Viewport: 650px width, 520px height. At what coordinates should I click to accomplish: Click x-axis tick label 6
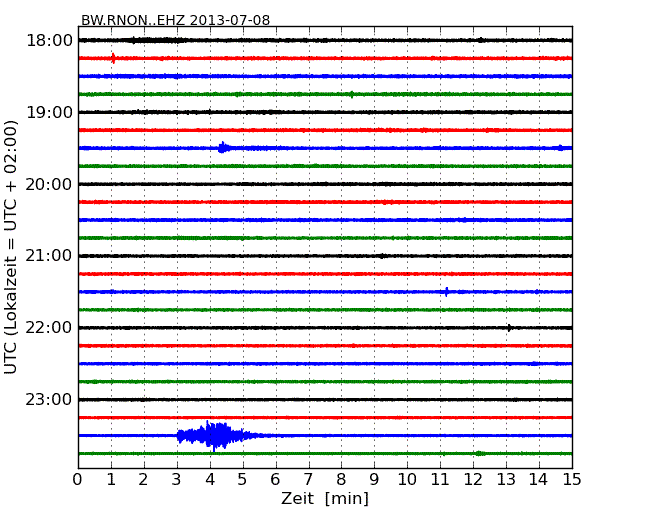click(x=275, y=479)
